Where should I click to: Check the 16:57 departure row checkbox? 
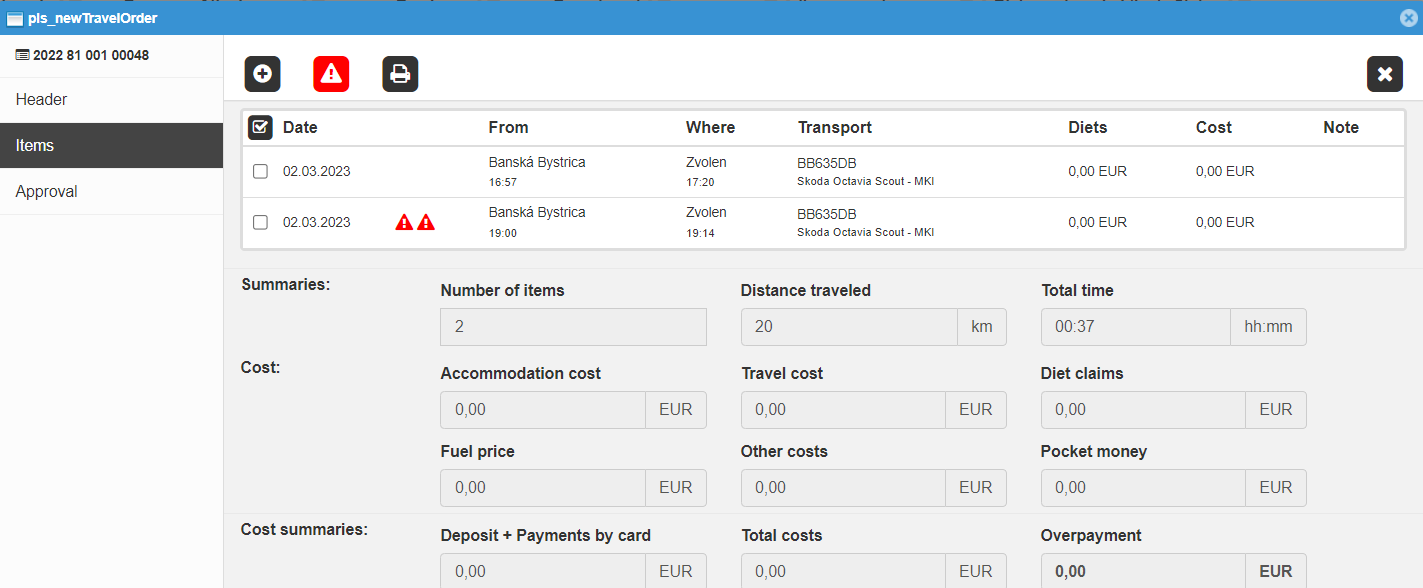coord(260,171)
